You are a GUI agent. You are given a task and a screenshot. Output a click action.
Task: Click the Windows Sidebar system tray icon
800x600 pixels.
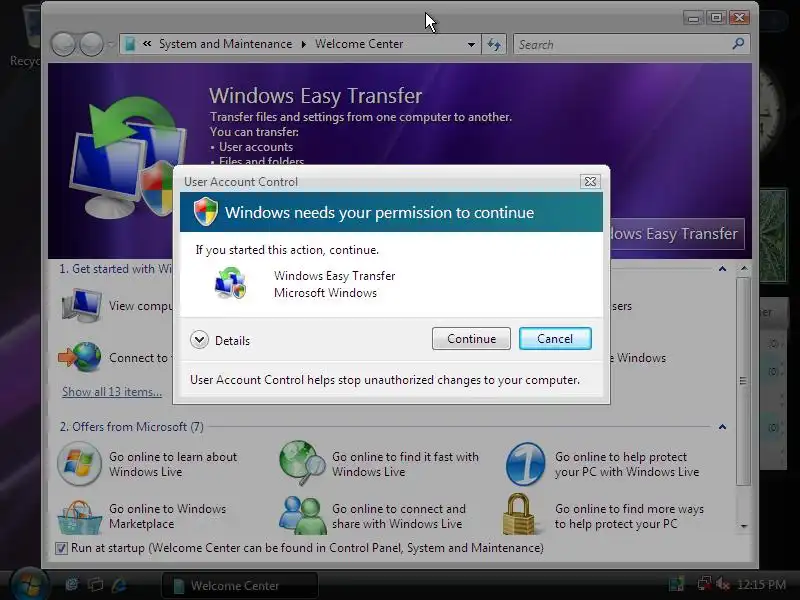tap(677, 584)
